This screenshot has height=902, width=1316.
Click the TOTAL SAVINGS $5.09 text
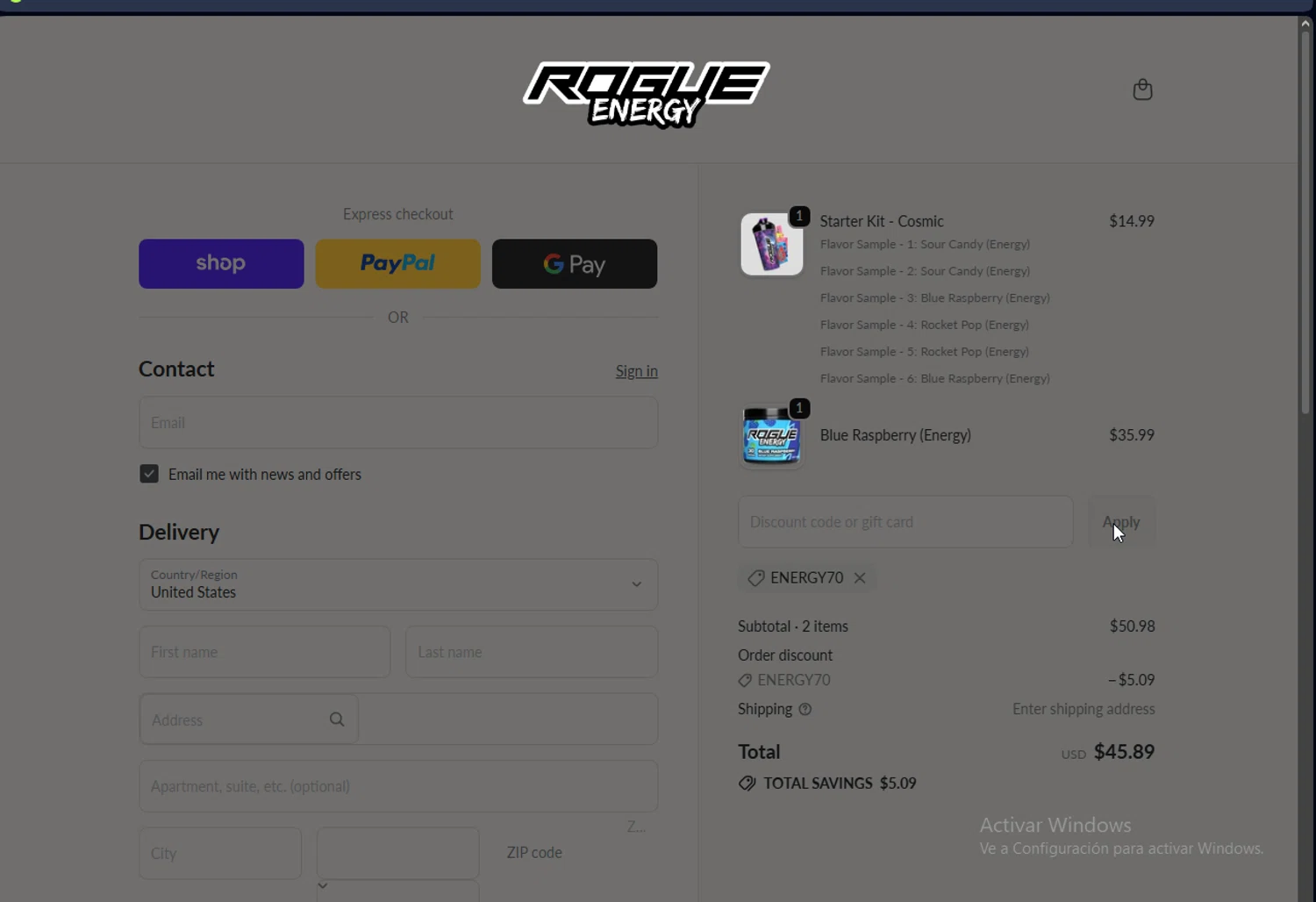(x=840, y=784)
